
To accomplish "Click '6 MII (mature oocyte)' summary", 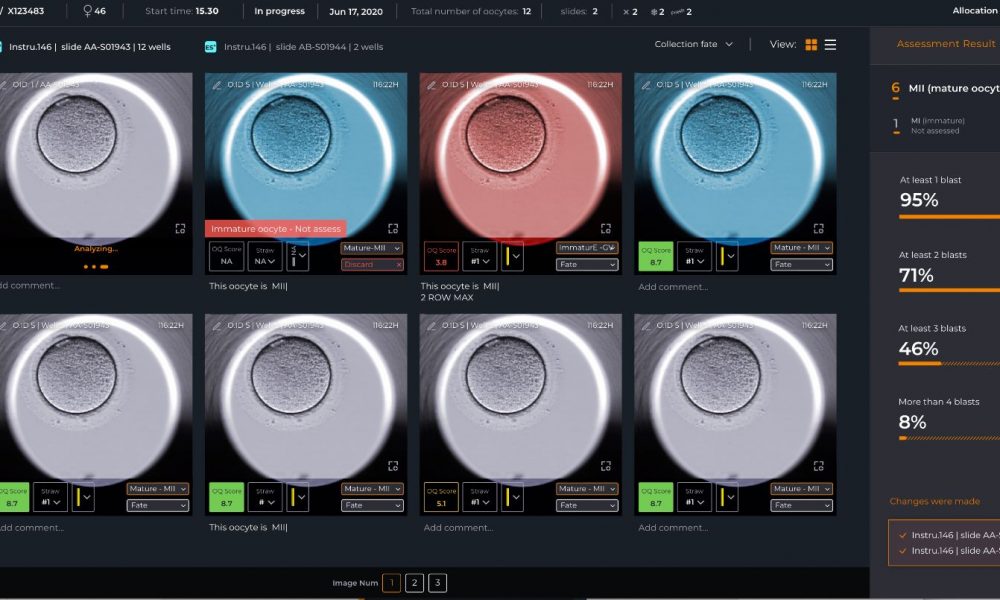I will pyautogui.click(x=945, y=89).
